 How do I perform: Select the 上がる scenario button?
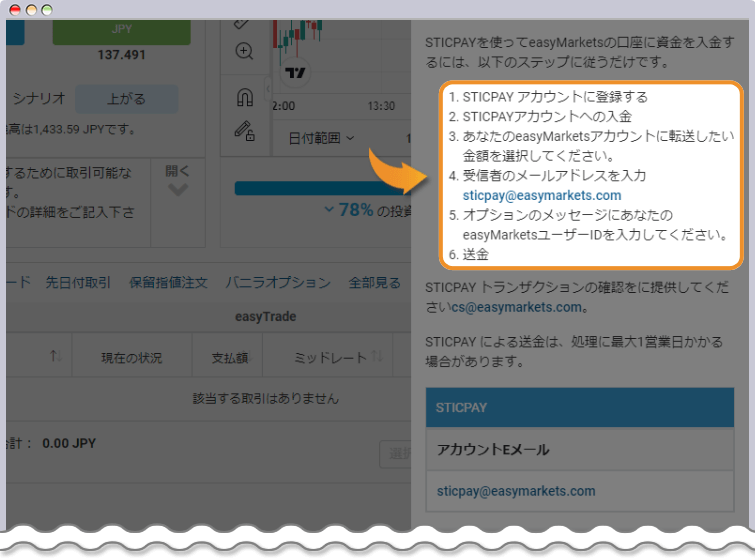126,99
